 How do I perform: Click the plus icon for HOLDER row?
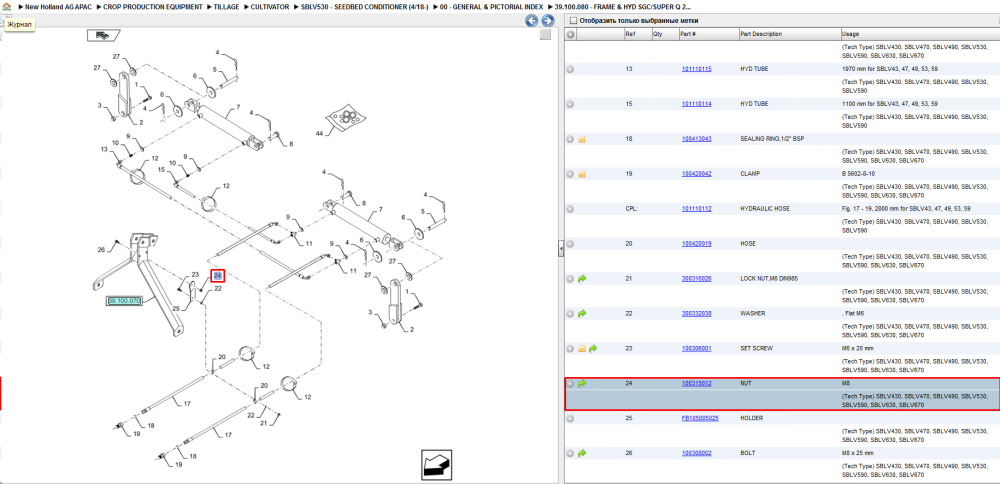tap(570, 418)
